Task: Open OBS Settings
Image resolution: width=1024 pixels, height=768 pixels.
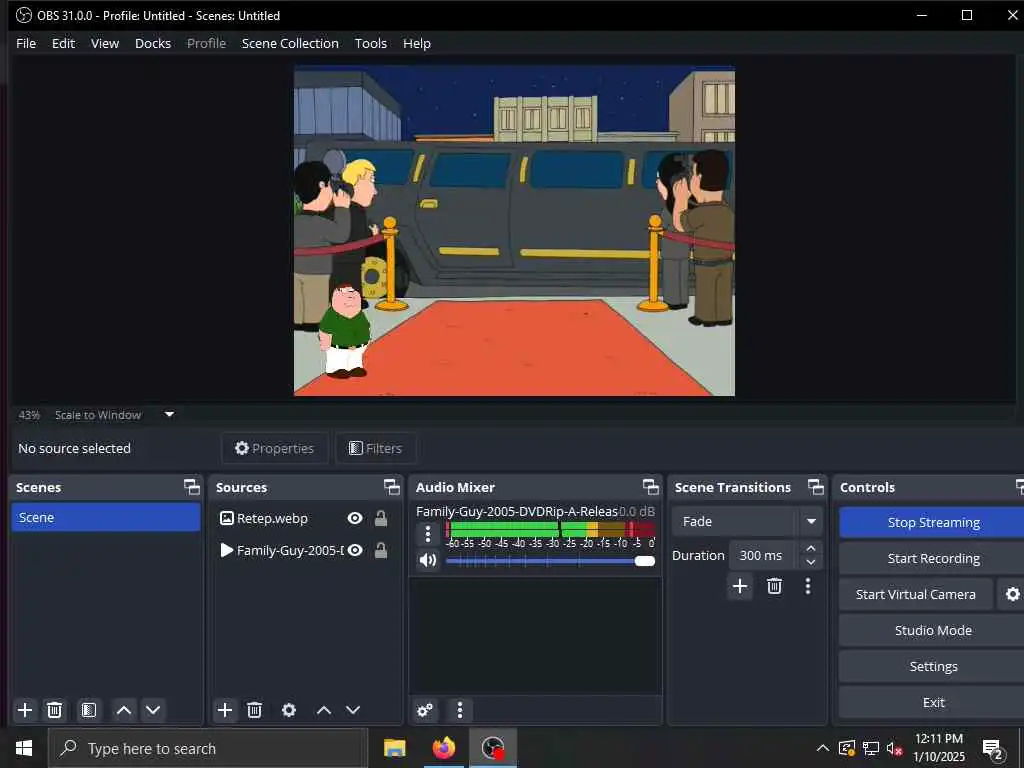Action: 932,666
